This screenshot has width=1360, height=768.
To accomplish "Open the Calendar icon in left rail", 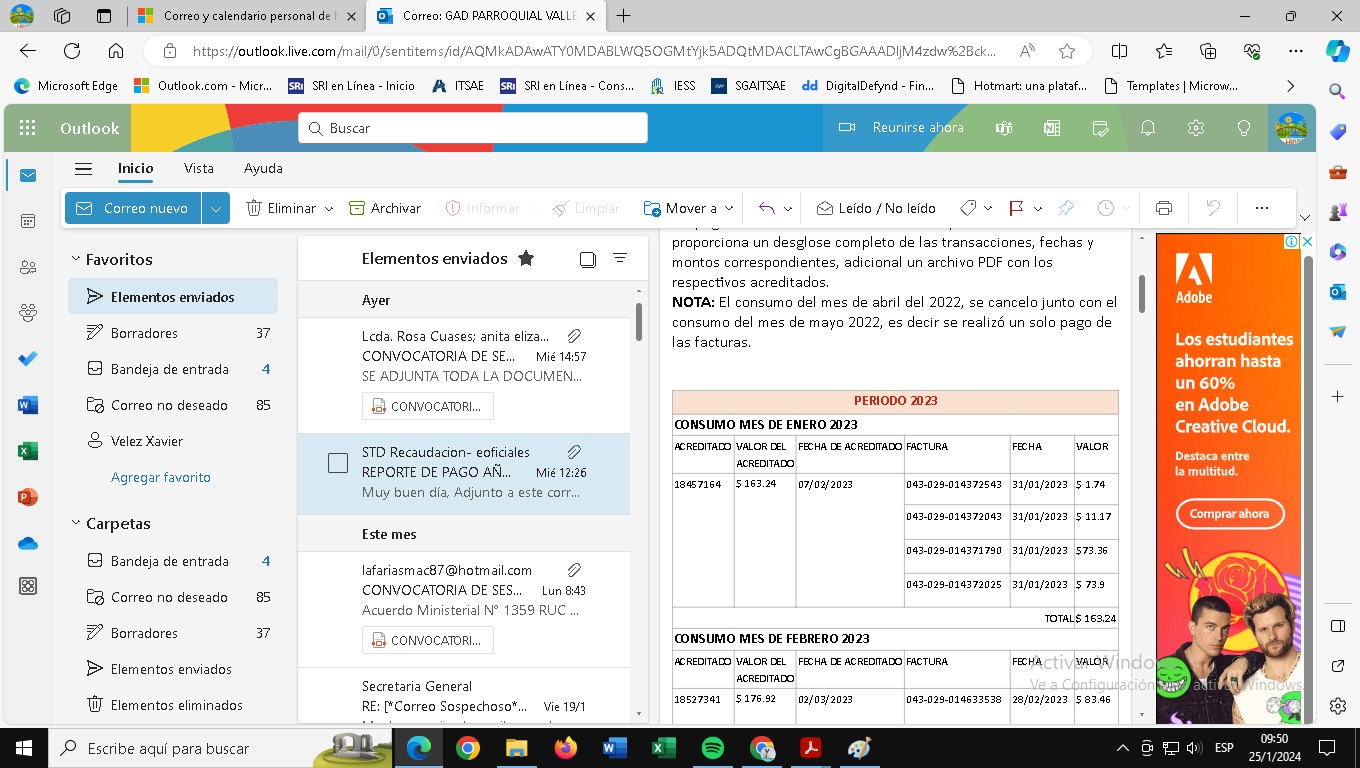I will click(x=28, y=221).
